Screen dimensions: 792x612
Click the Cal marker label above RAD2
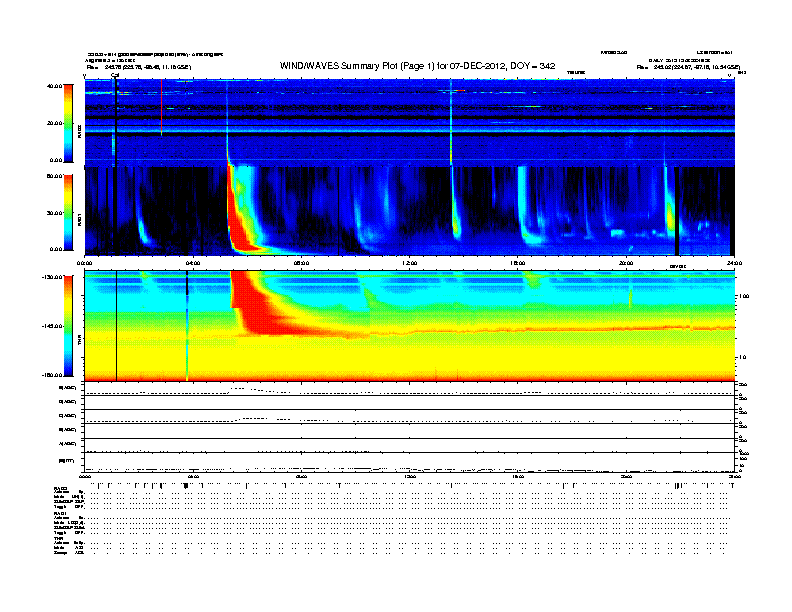point(115,76)
